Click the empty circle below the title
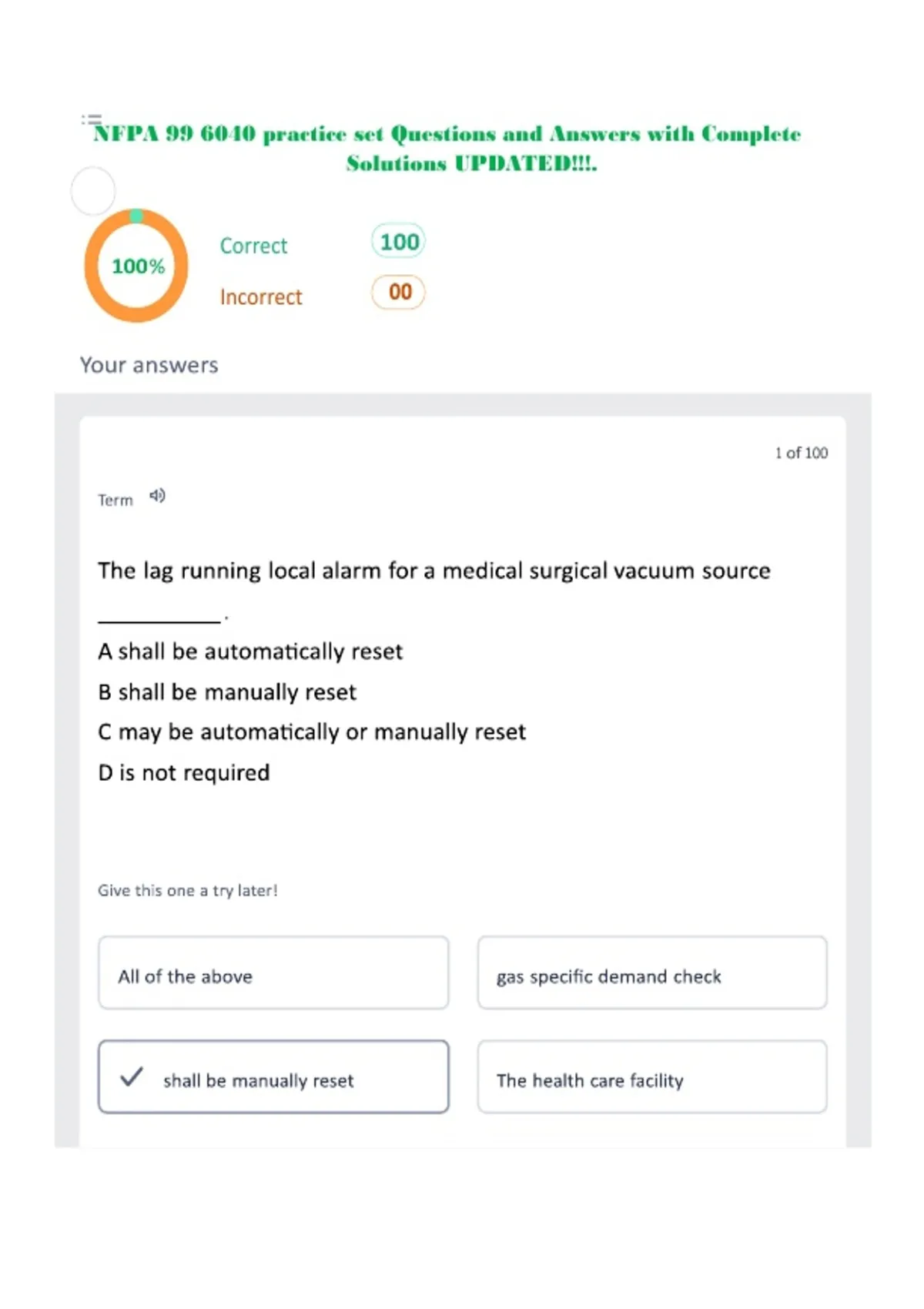The width and height of the screenshot is (924, 1309). point(93,191)
